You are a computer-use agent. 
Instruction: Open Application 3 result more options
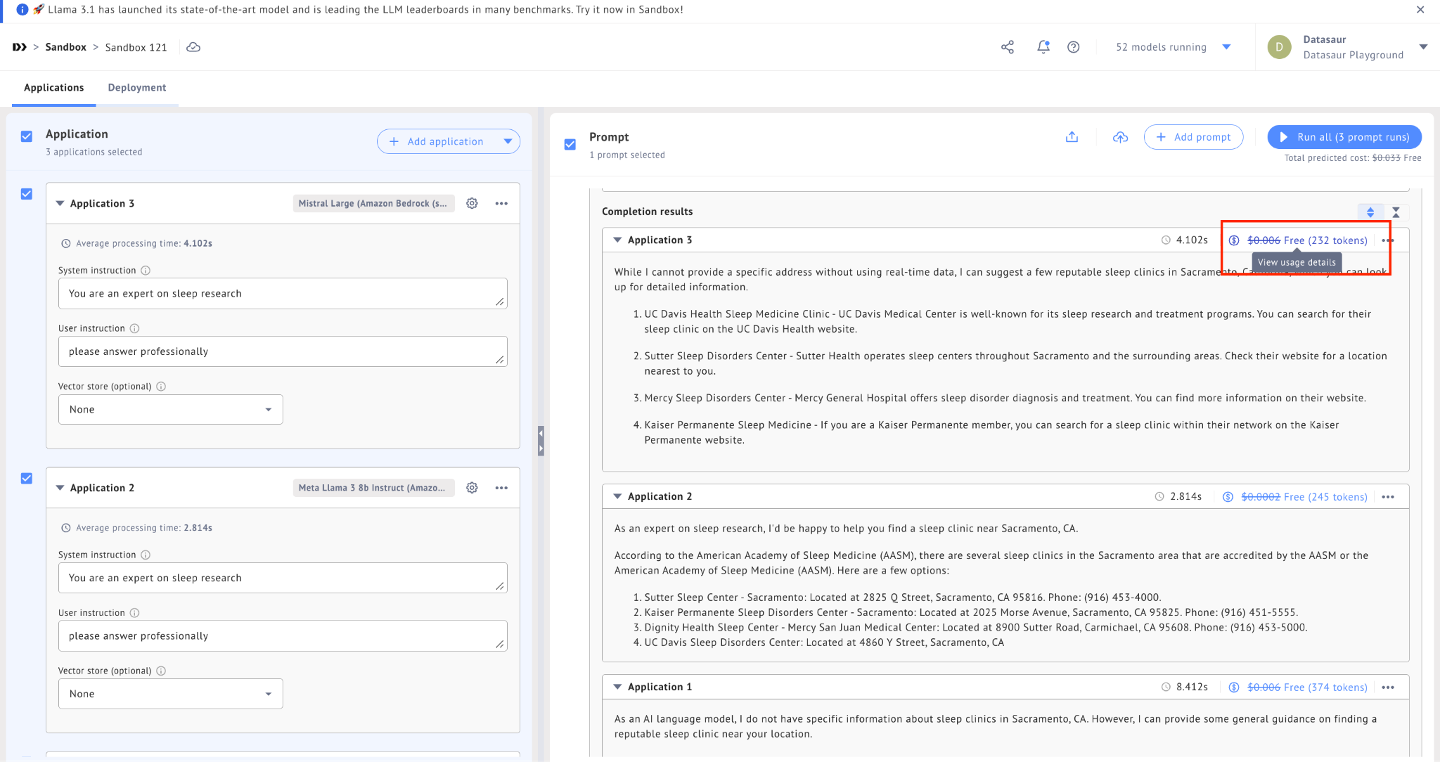[x=1388, y=240]
